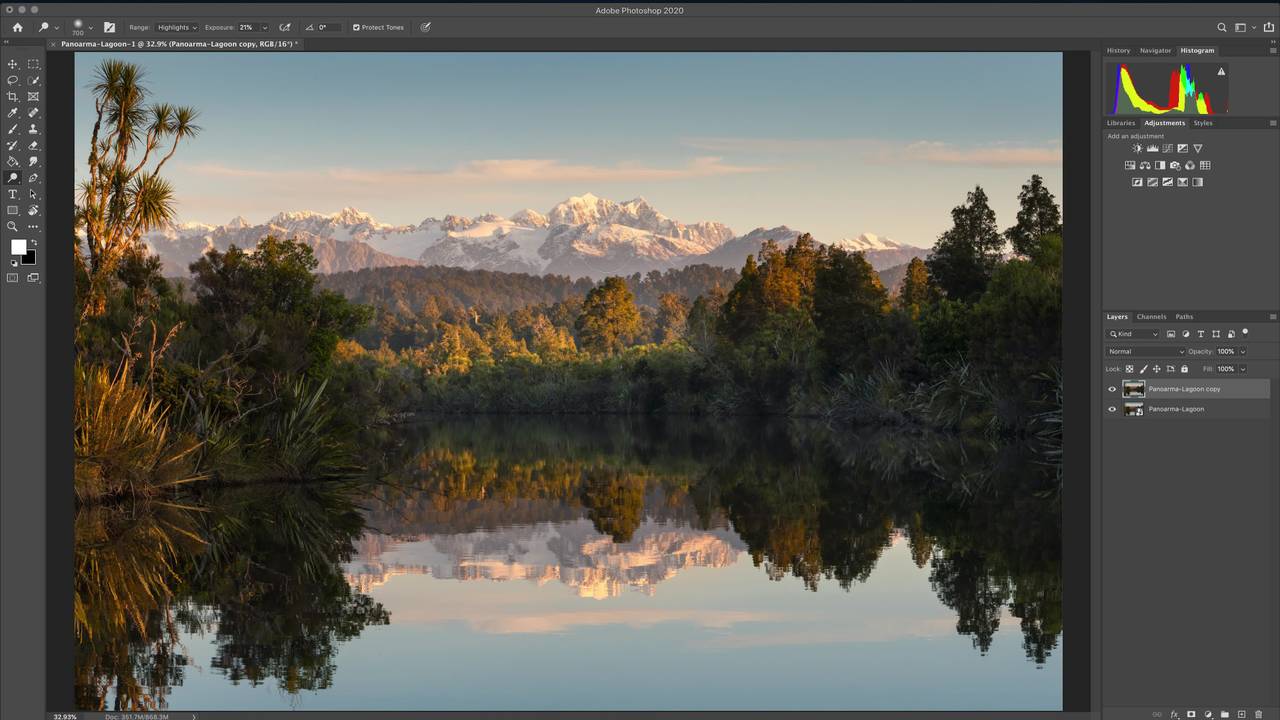Toggle visibility of the Panoarma-Lagoon layer
1280x720 pixels.
1112,409
